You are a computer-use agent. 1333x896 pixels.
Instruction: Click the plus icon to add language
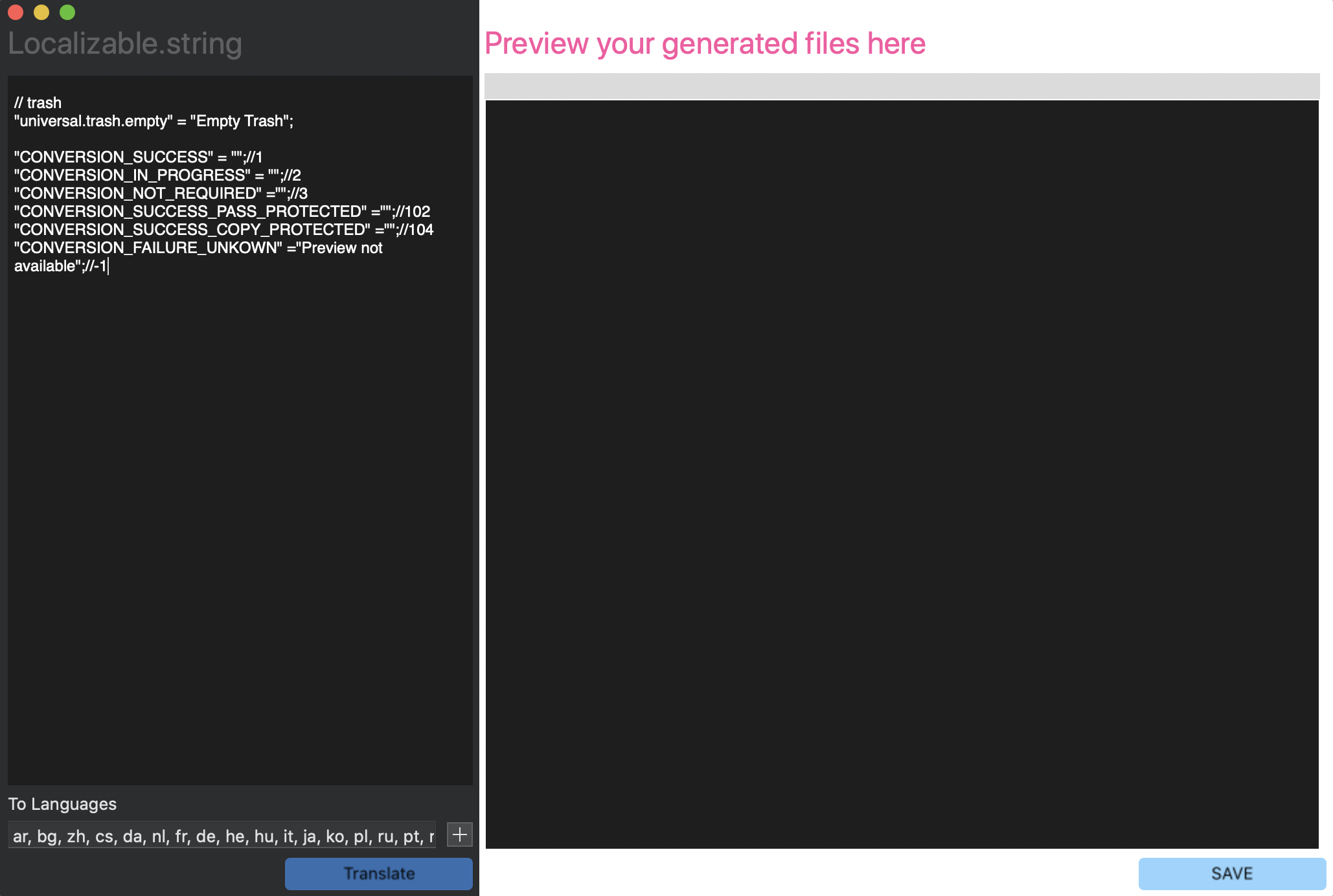(459, 834)
